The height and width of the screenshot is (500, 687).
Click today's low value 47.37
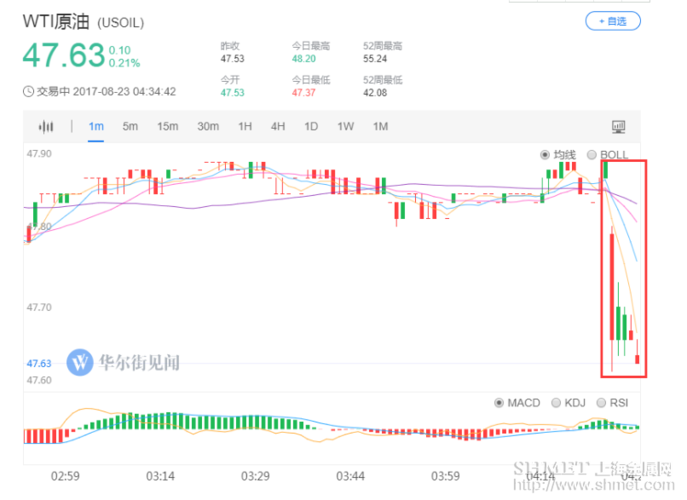coord(304,93)
